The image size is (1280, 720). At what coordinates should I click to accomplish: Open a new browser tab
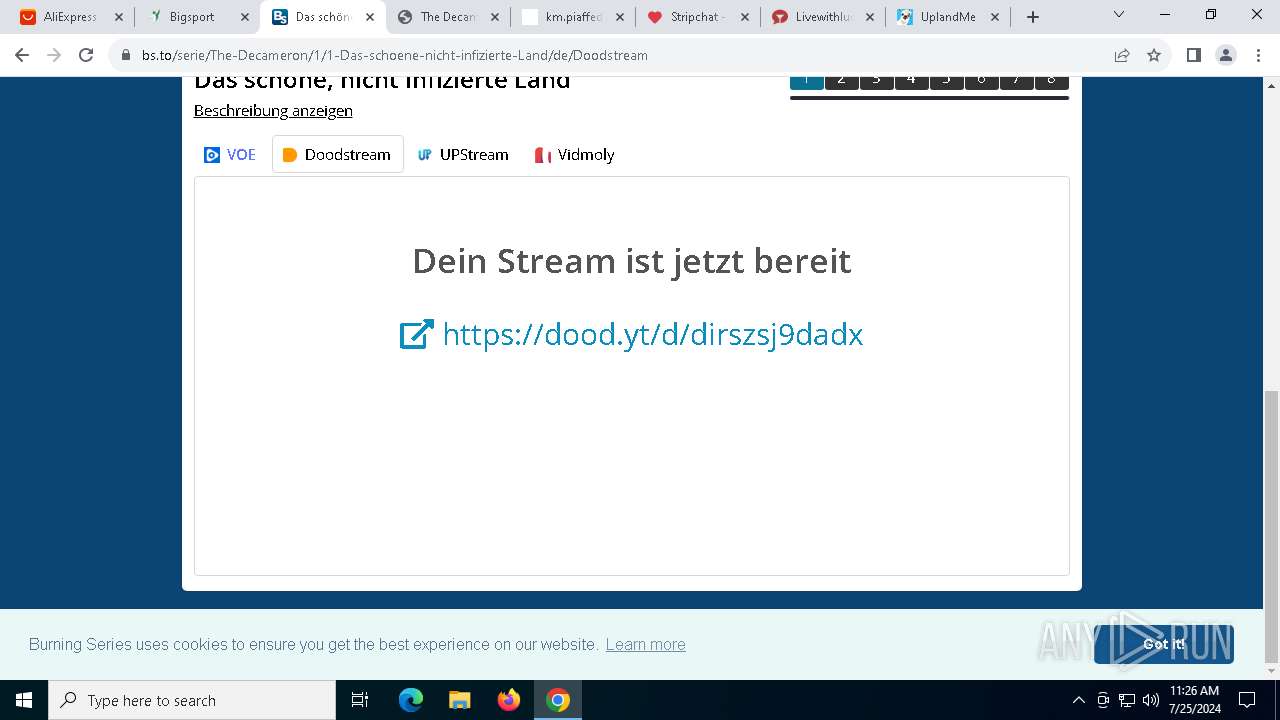point(1033,17)
